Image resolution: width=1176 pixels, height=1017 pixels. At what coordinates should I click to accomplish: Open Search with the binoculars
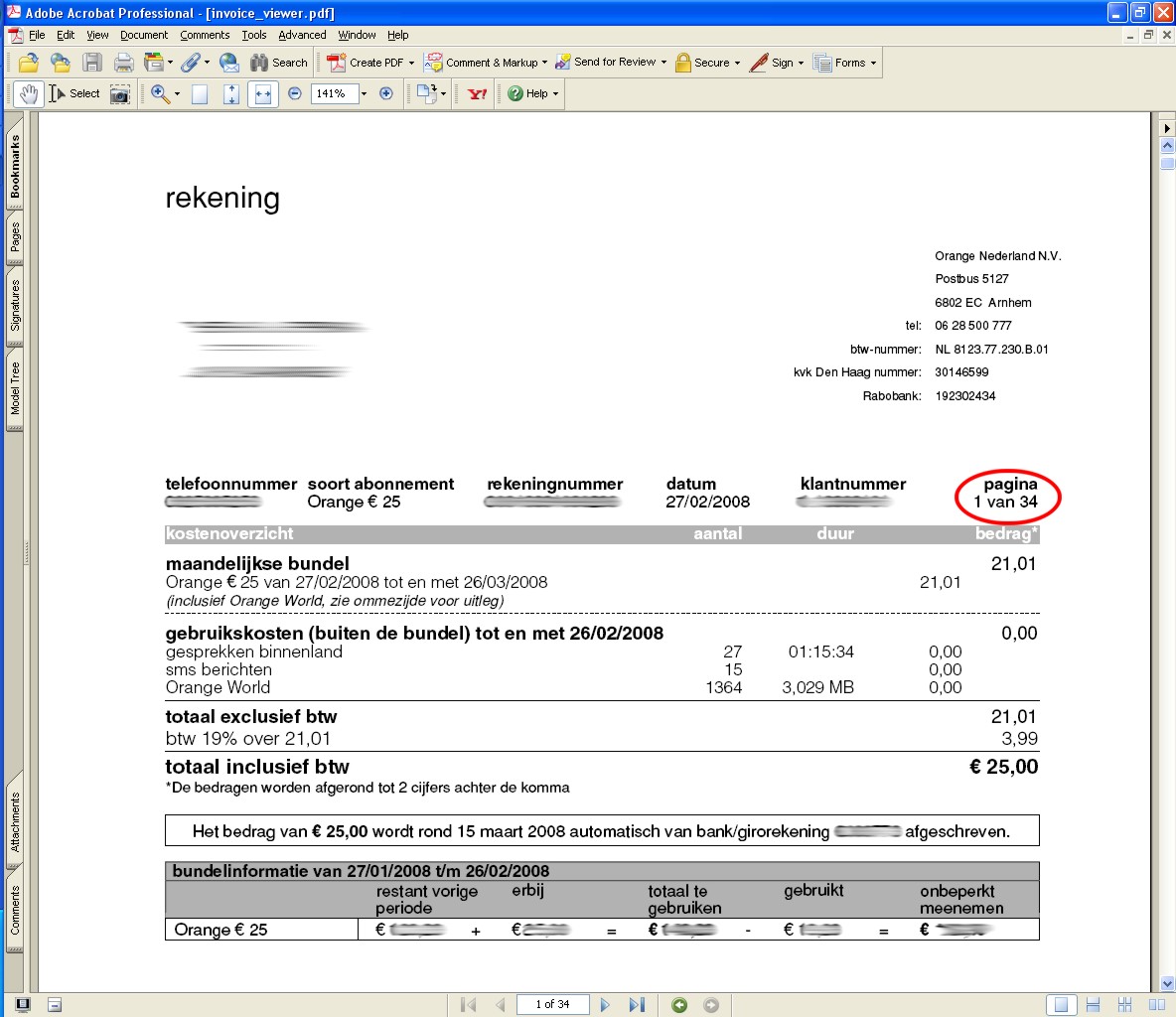pos(279,63)
